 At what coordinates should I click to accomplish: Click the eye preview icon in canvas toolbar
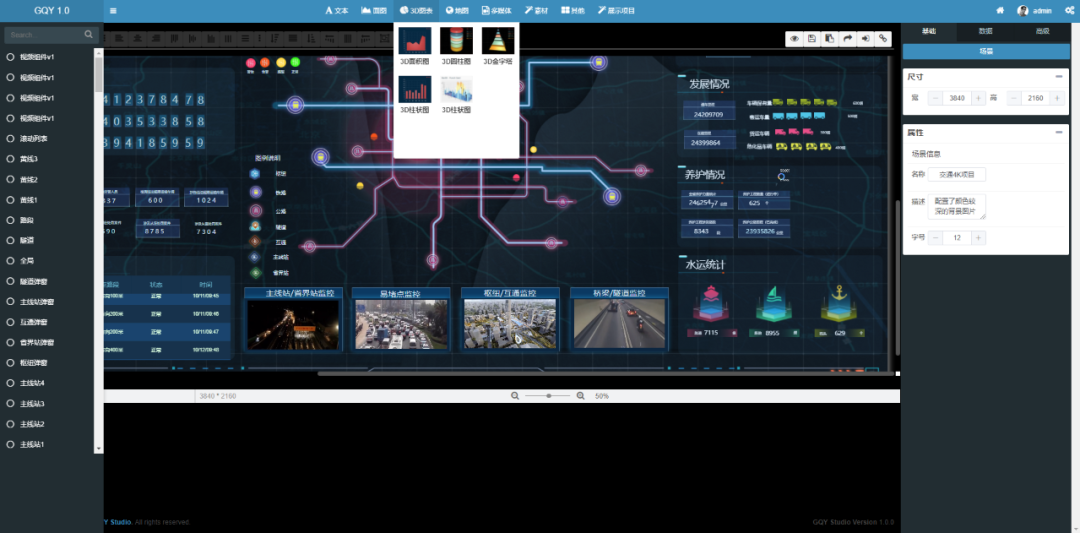click(x=795, y=39)
